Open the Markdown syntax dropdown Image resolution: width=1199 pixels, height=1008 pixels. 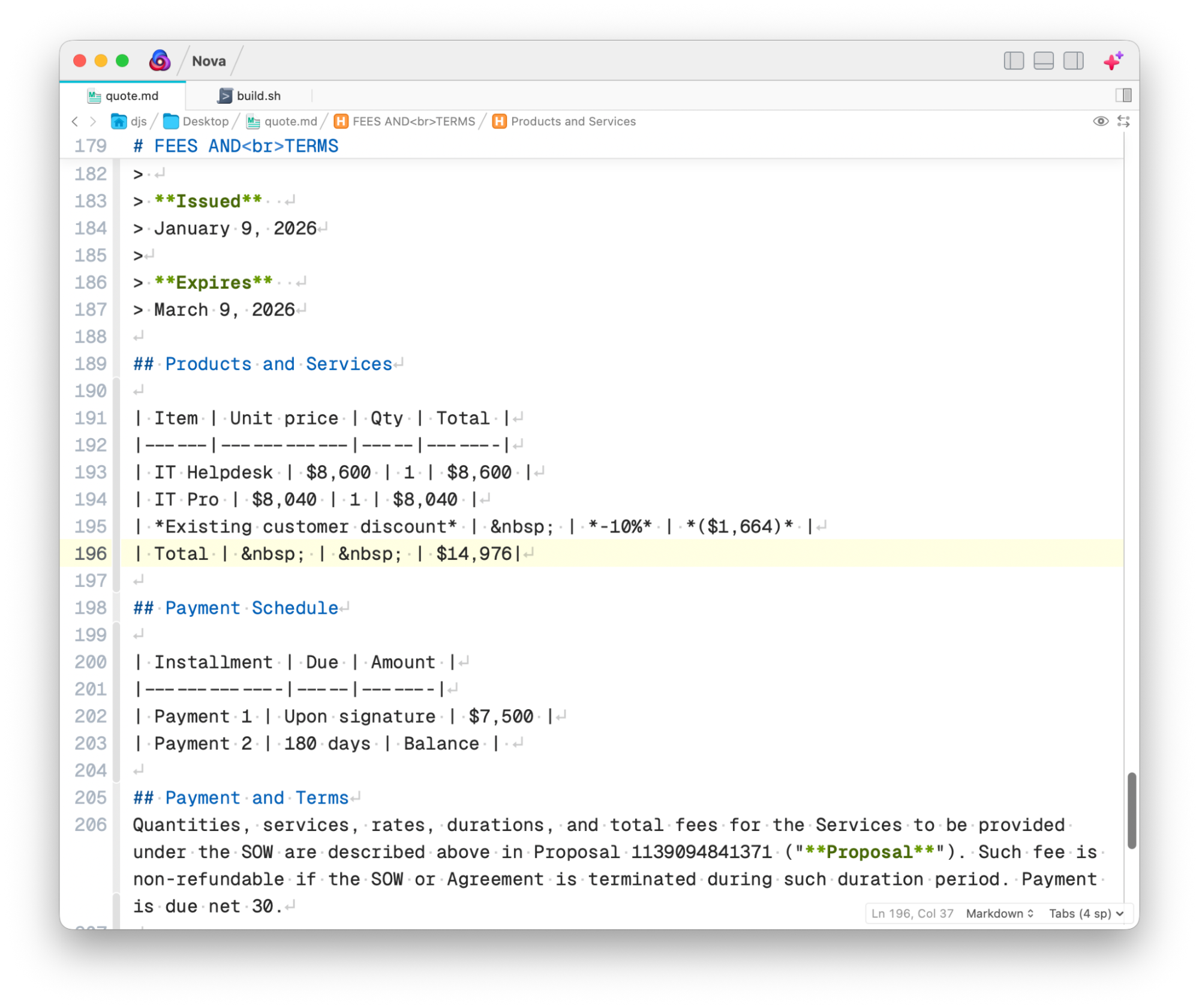(999, 913)
